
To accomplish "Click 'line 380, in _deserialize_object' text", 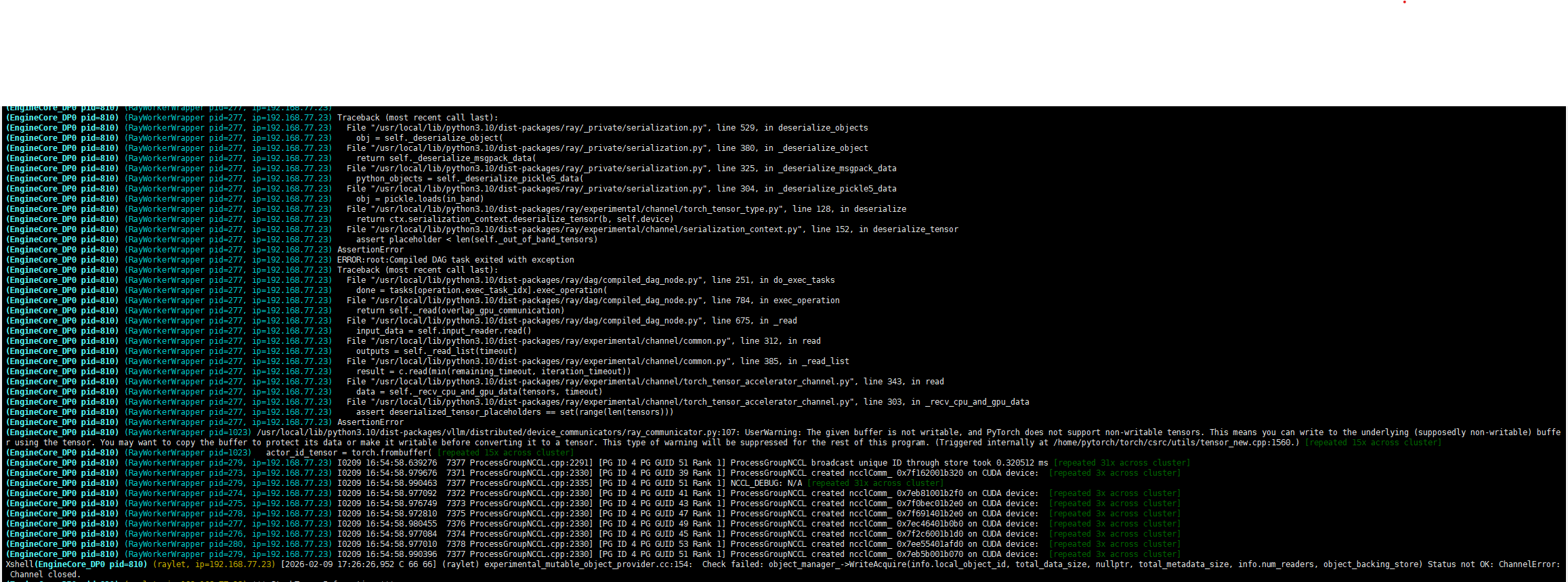I will click(792, 148).
